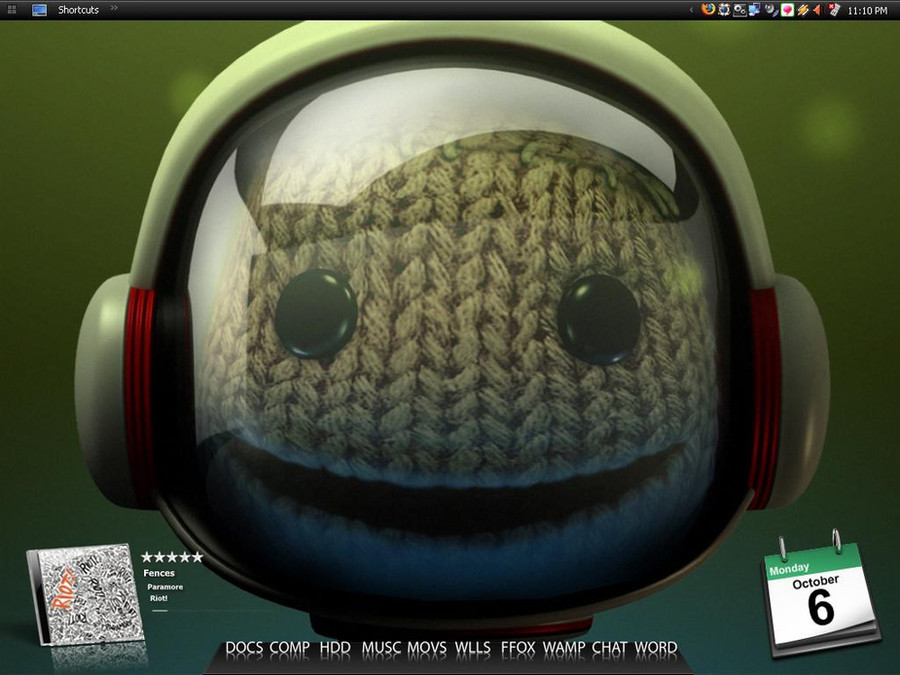Open Firefox tray icon
This screenshot has height=675, width=900.
tap(708, 10)
